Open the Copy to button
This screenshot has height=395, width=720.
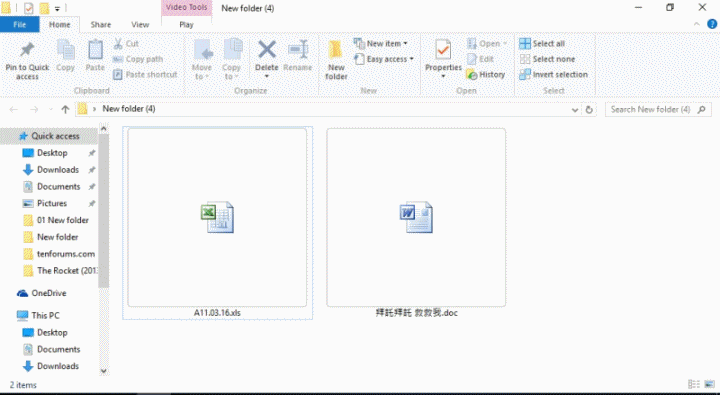pyautogui.click(x=232, y=59)
